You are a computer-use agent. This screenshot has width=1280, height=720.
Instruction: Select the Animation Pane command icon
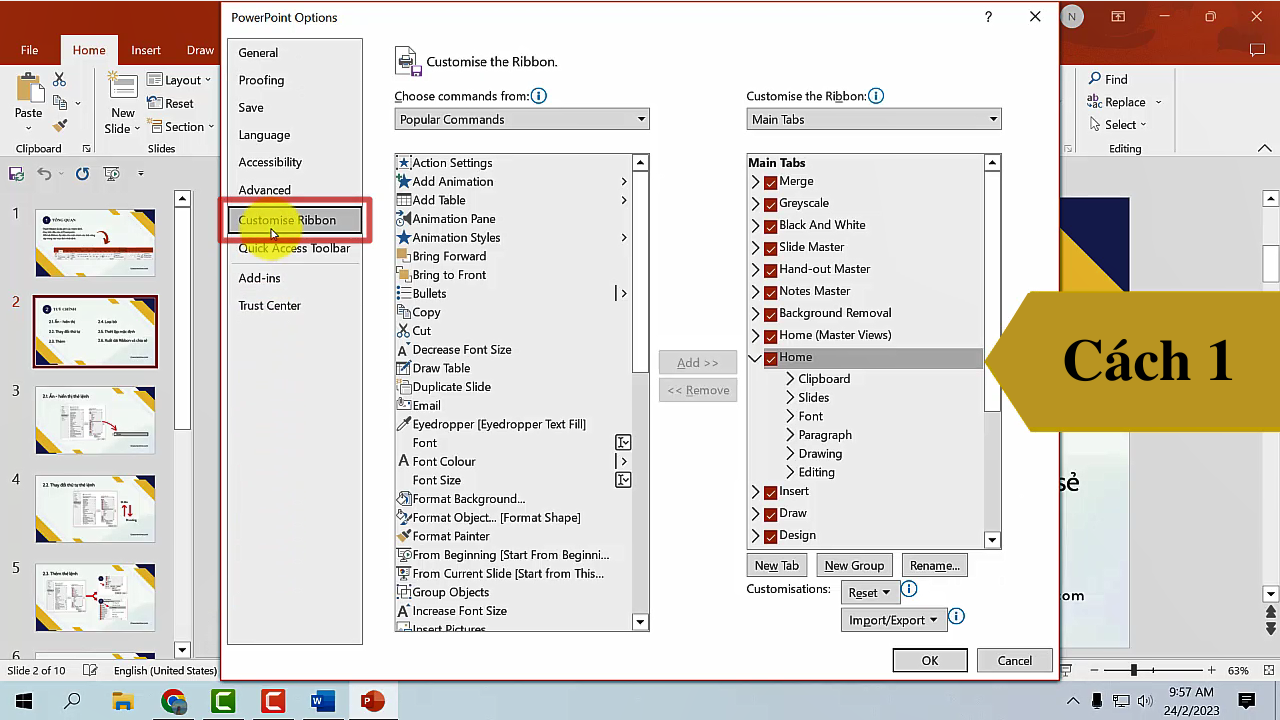(404, 218)
